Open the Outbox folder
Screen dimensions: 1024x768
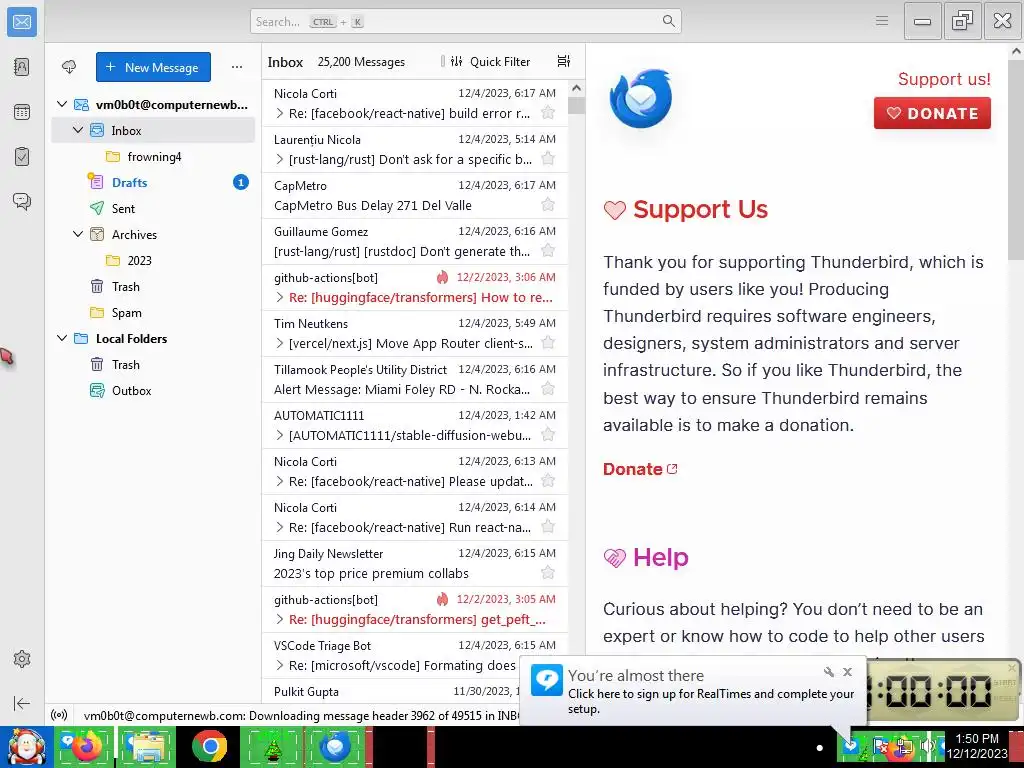153,391
